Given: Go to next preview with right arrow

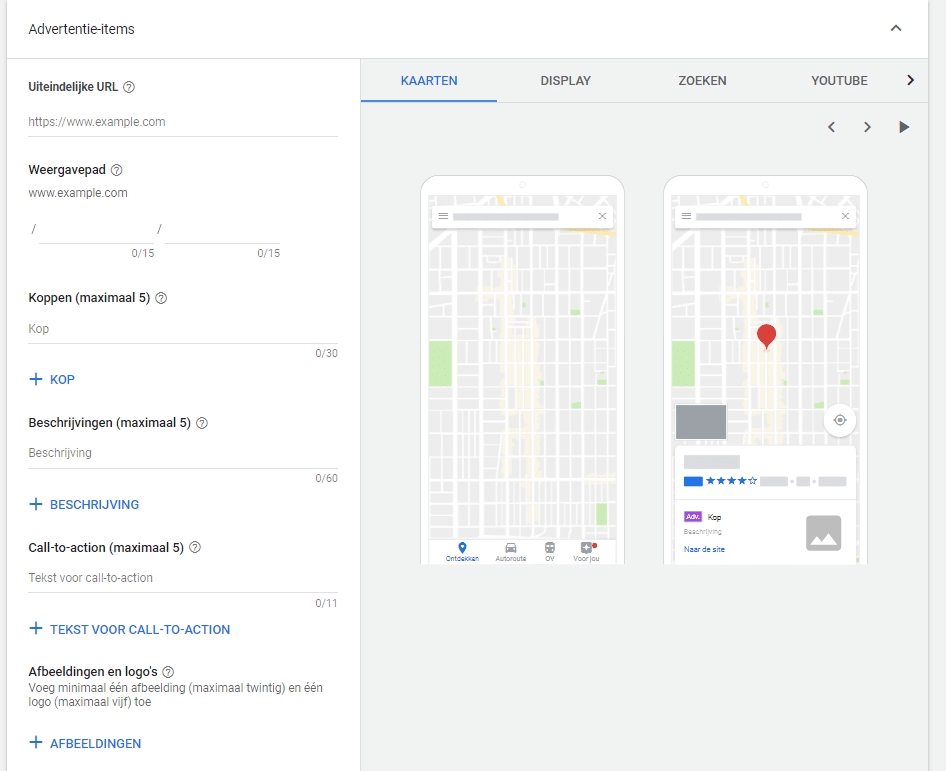Looking at the screenshot, I should pos(867,127).
